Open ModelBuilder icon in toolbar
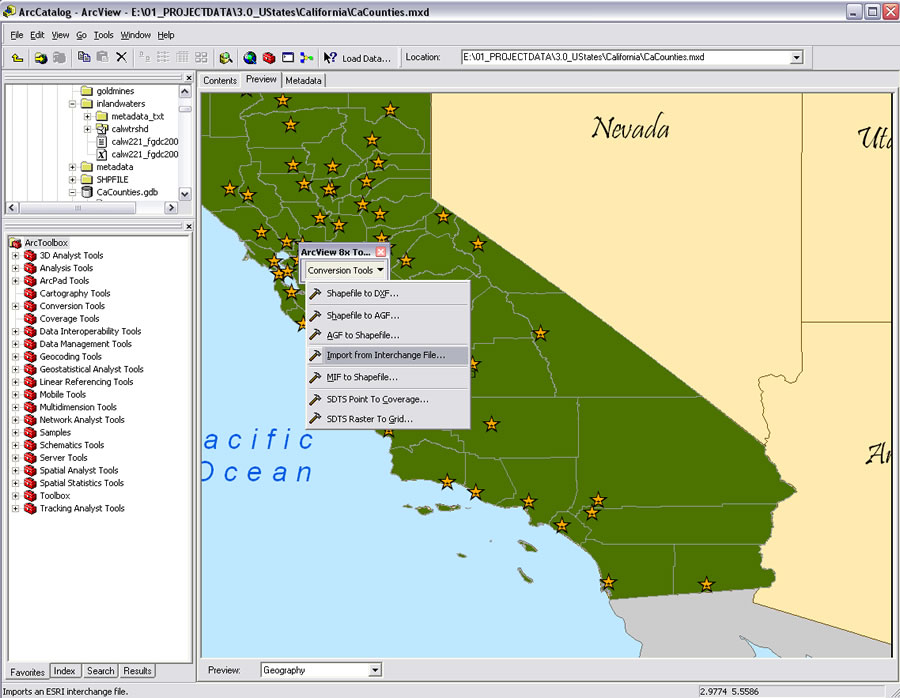This screenshot has width=900, height=698. [307, 57]
